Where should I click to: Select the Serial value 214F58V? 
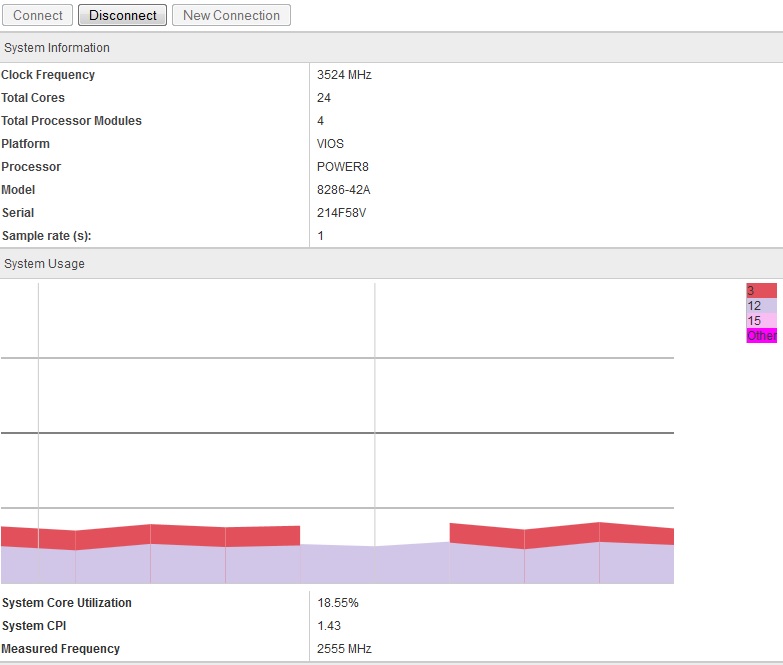point(342,213)
